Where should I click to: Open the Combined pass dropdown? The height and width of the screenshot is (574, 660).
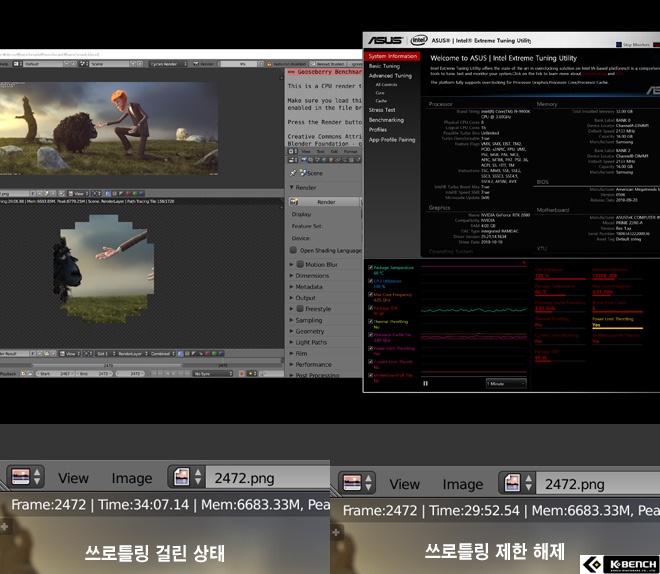coord(162,354)
